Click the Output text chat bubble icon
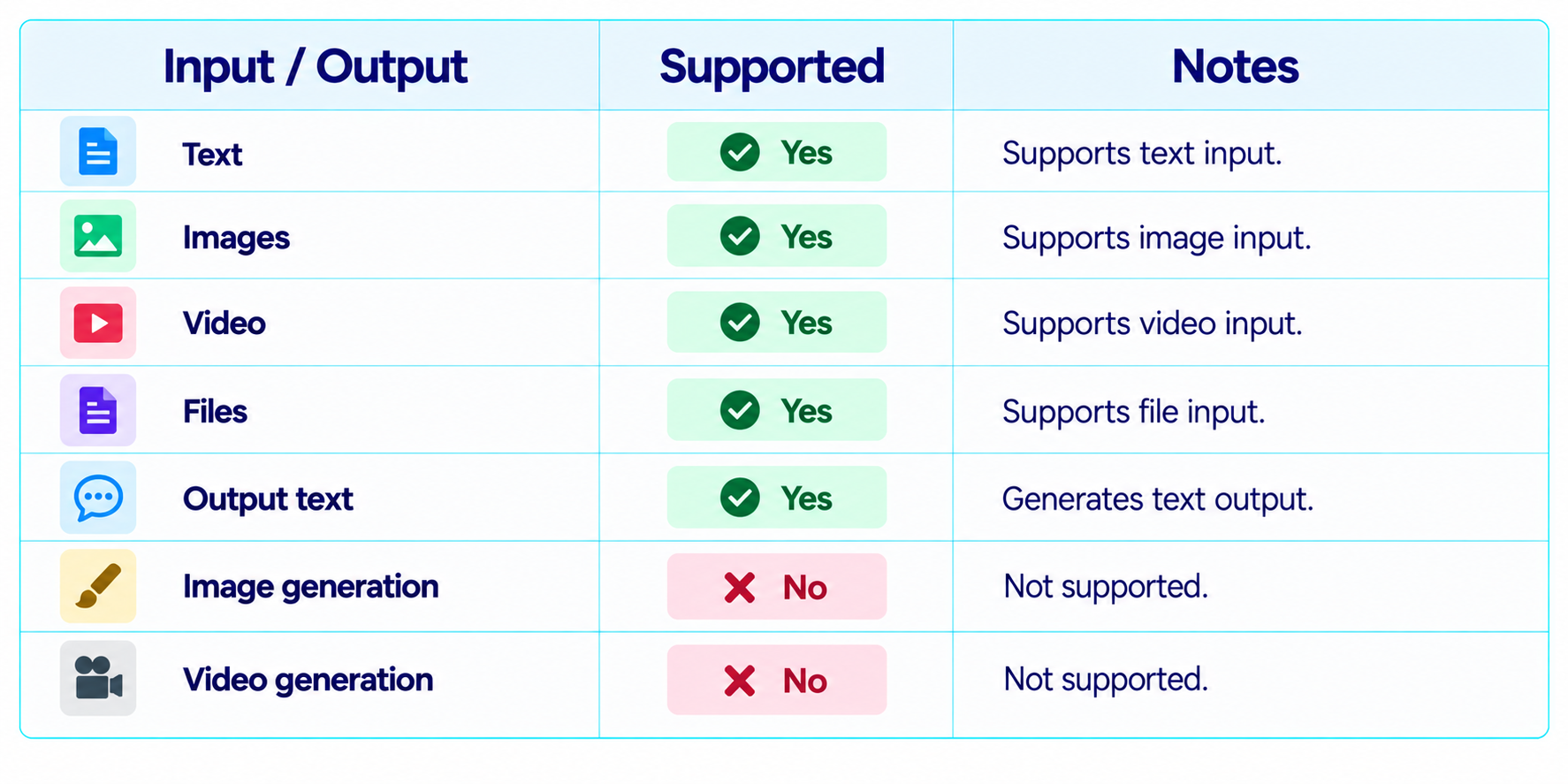 pos(98,498)
